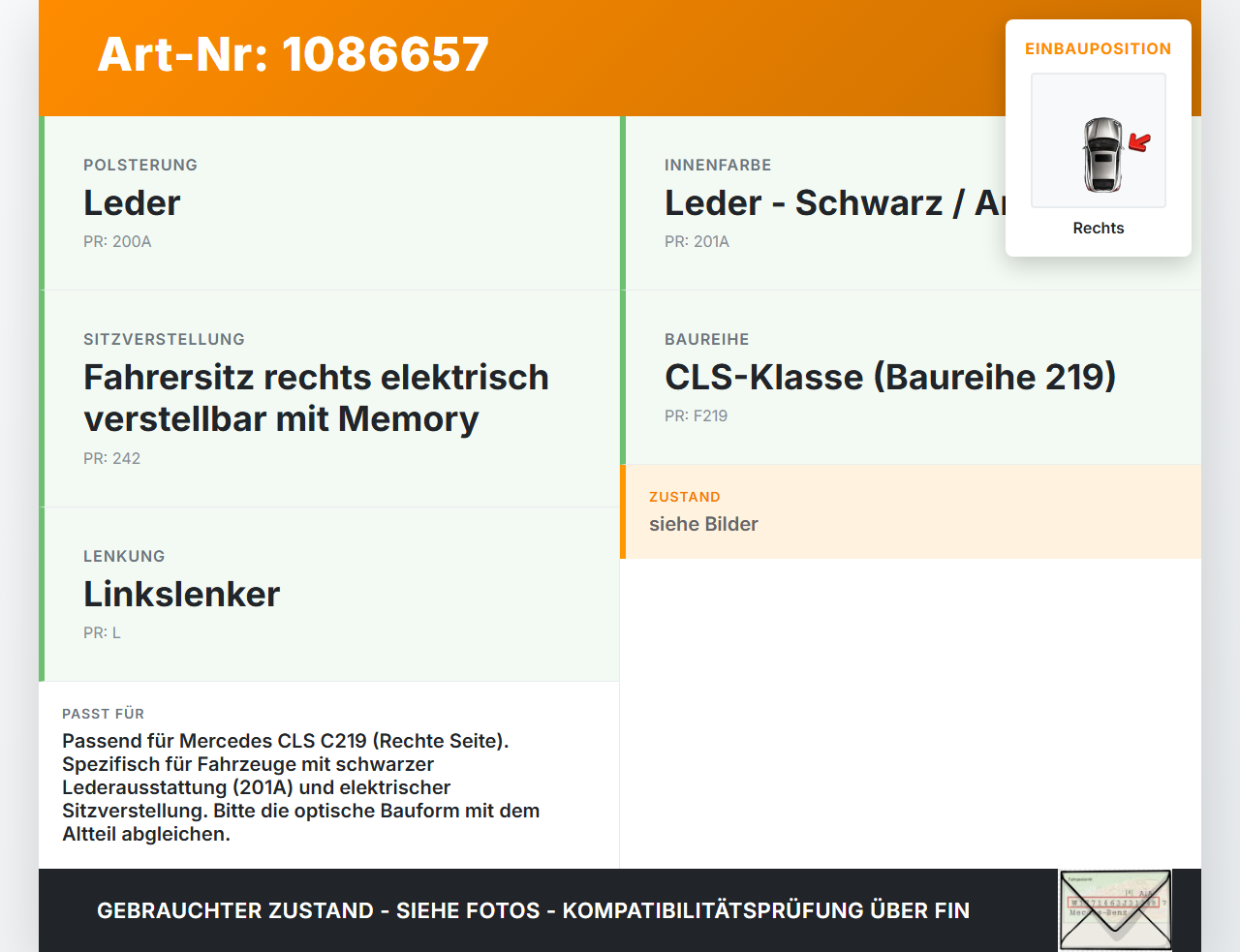Click the 'EINBAUPOSITION' card title
This screenshot has width=1240, height=952.
pos(1099,48)
